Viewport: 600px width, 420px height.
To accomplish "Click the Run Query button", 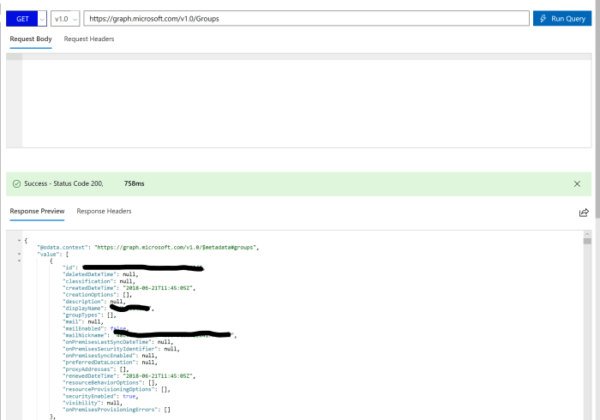I will (562, 18).
